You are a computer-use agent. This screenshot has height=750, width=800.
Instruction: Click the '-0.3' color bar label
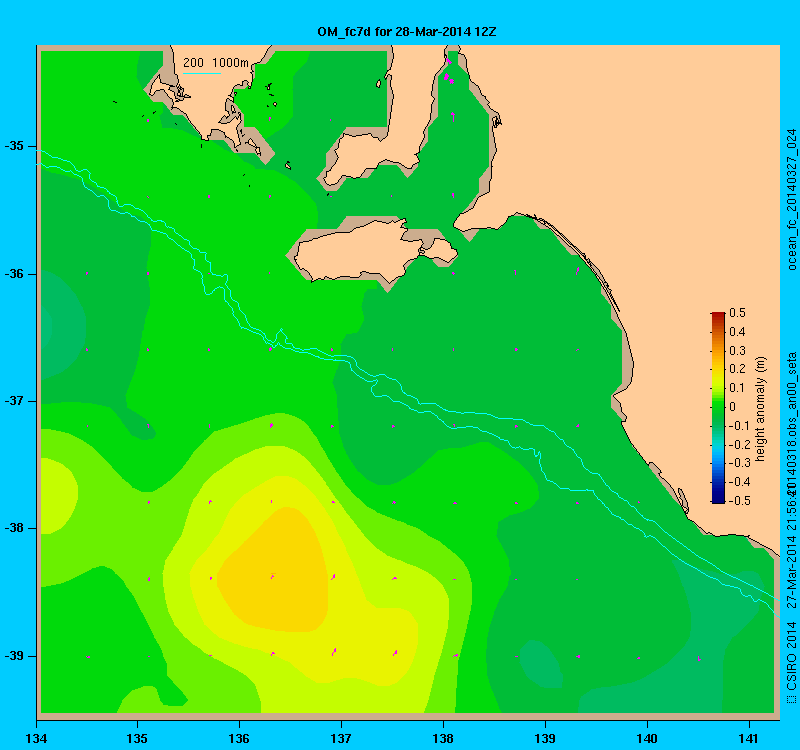(x=739, y=463)
